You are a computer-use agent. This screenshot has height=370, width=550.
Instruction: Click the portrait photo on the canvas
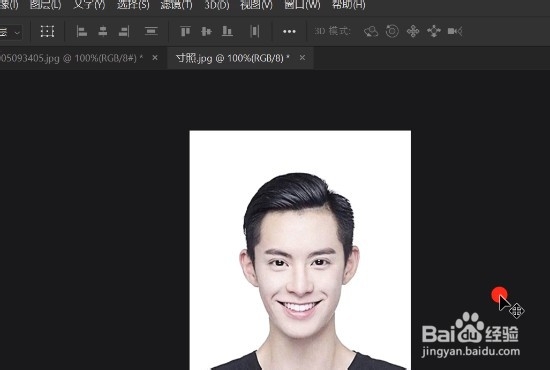click(300, 250)
